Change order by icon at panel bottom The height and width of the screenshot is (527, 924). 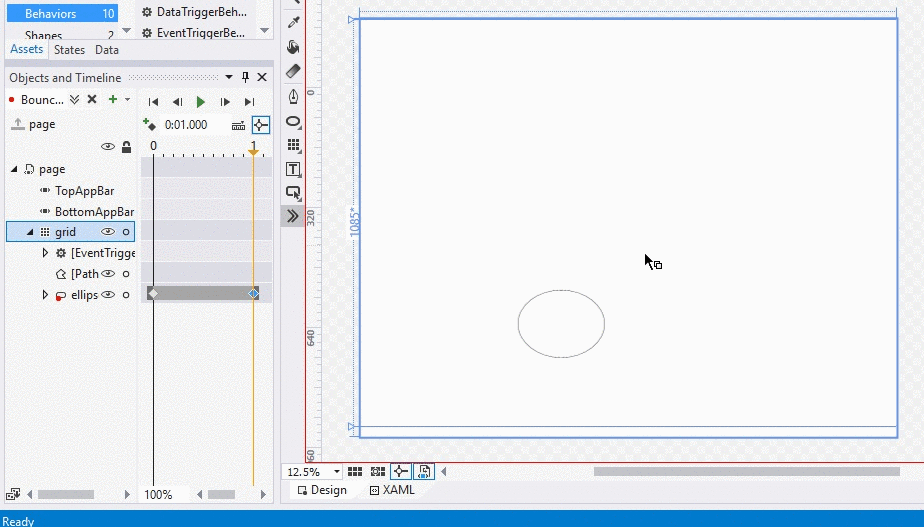click(x=13, y=494)
